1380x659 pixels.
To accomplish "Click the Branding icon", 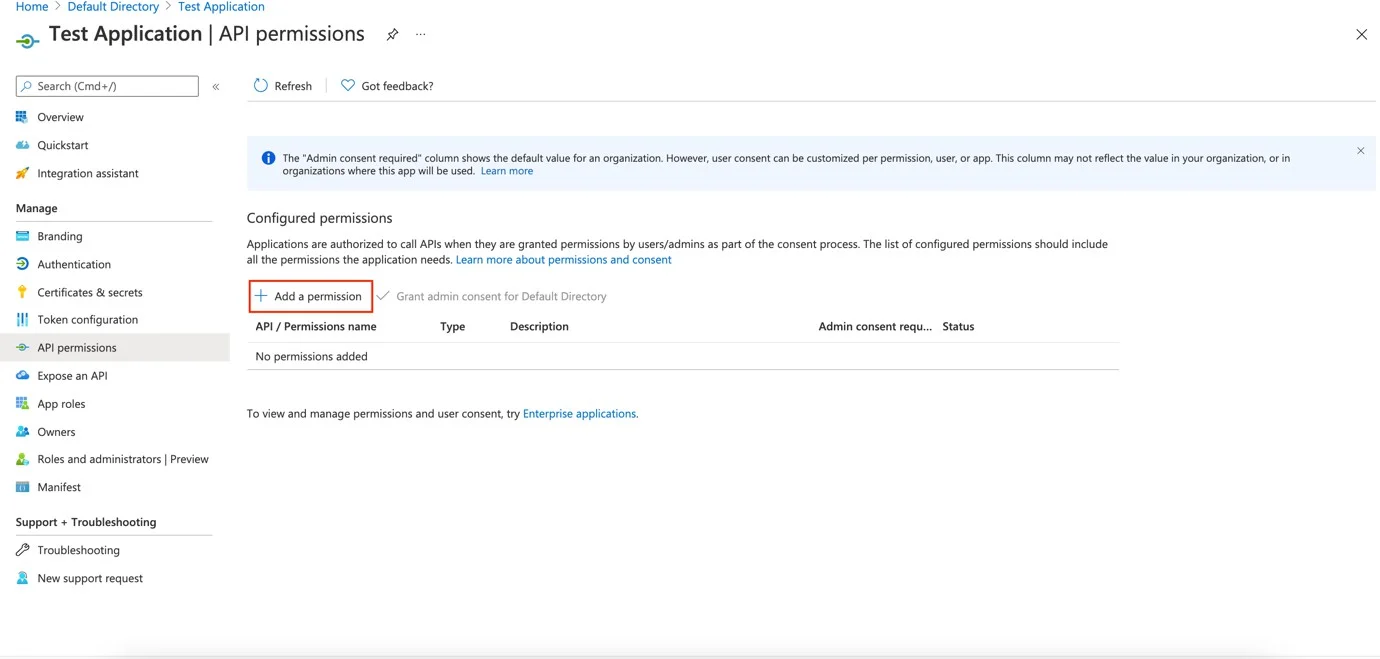I will [22, 236].
